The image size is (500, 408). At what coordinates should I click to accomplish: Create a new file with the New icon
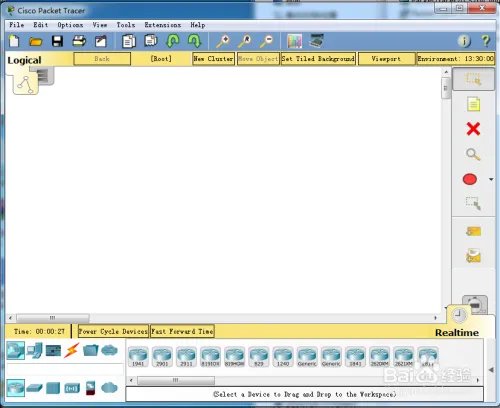[x=14, y=41]
